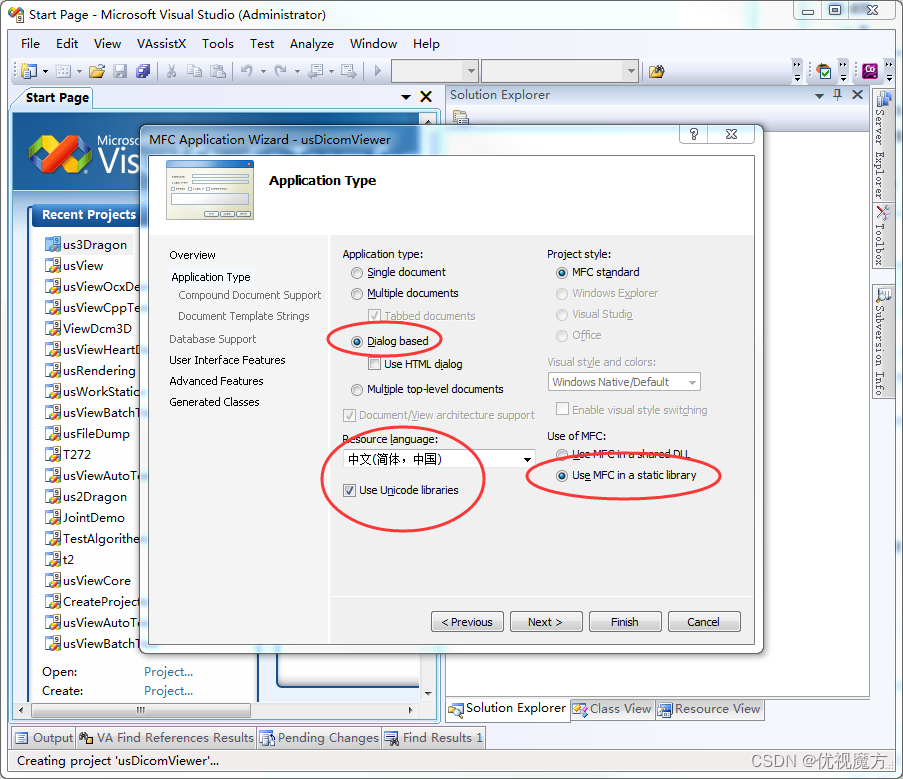
Task: Select Use MFC in a static library
Action: click(x=561, y=476)
